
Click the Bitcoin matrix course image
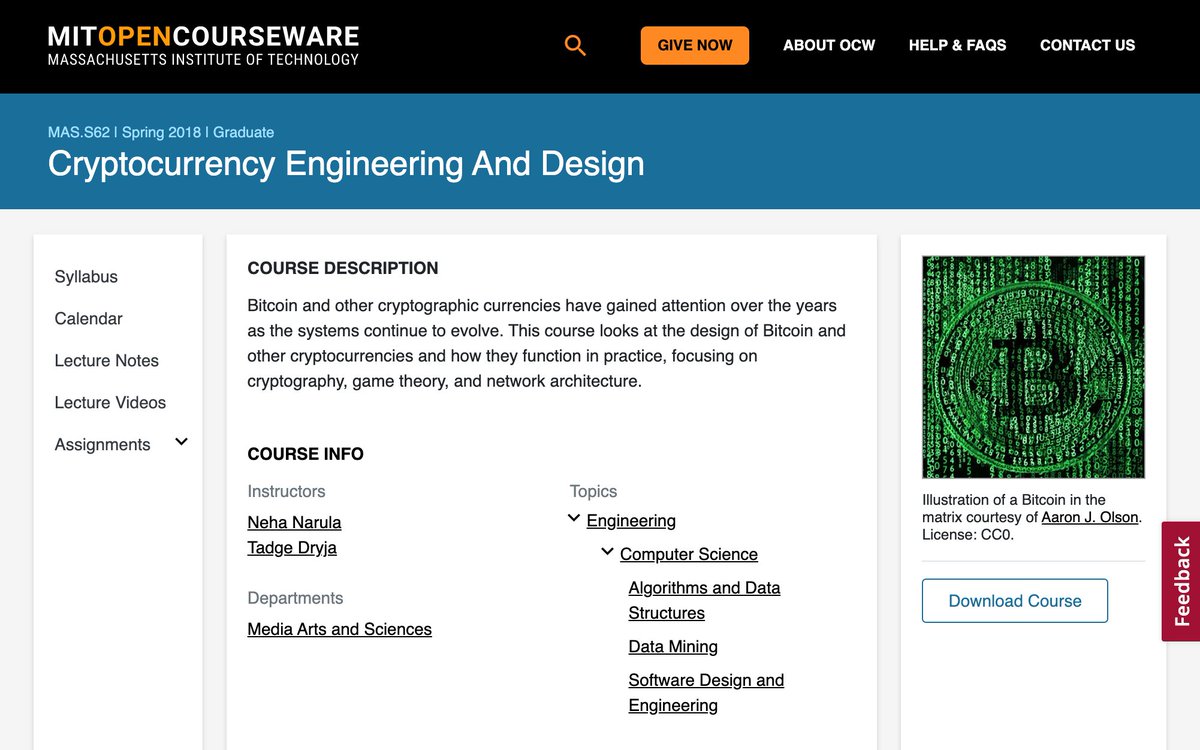1033,367
